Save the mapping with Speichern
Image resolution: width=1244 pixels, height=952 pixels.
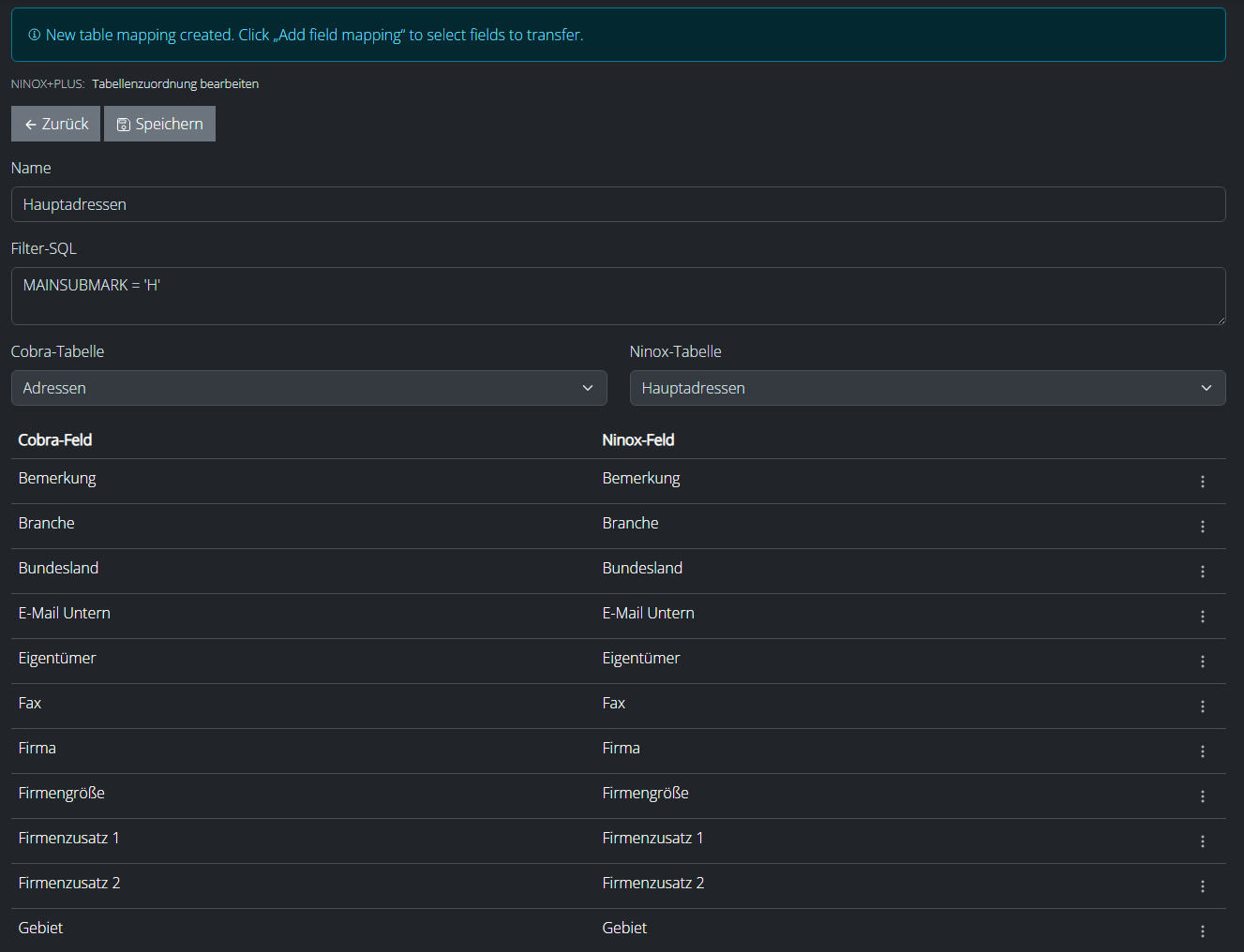pos(159,124)
